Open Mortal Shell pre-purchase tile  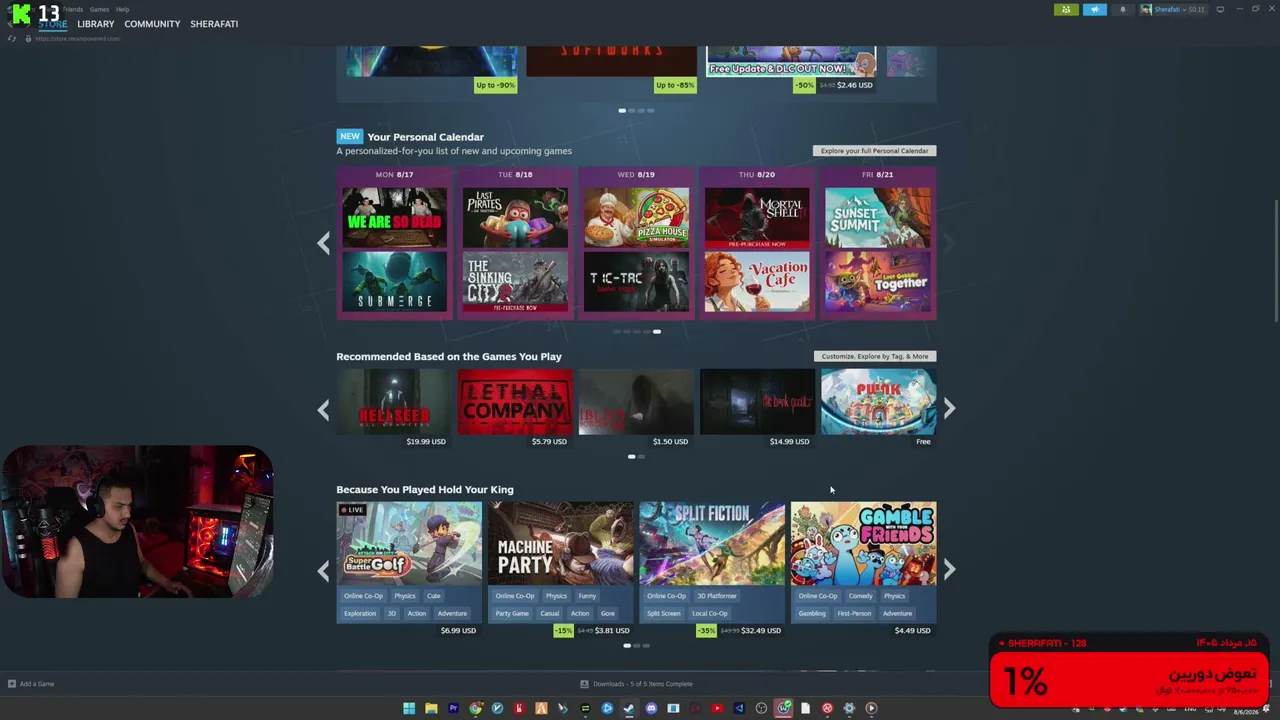(x=757, y=217)
